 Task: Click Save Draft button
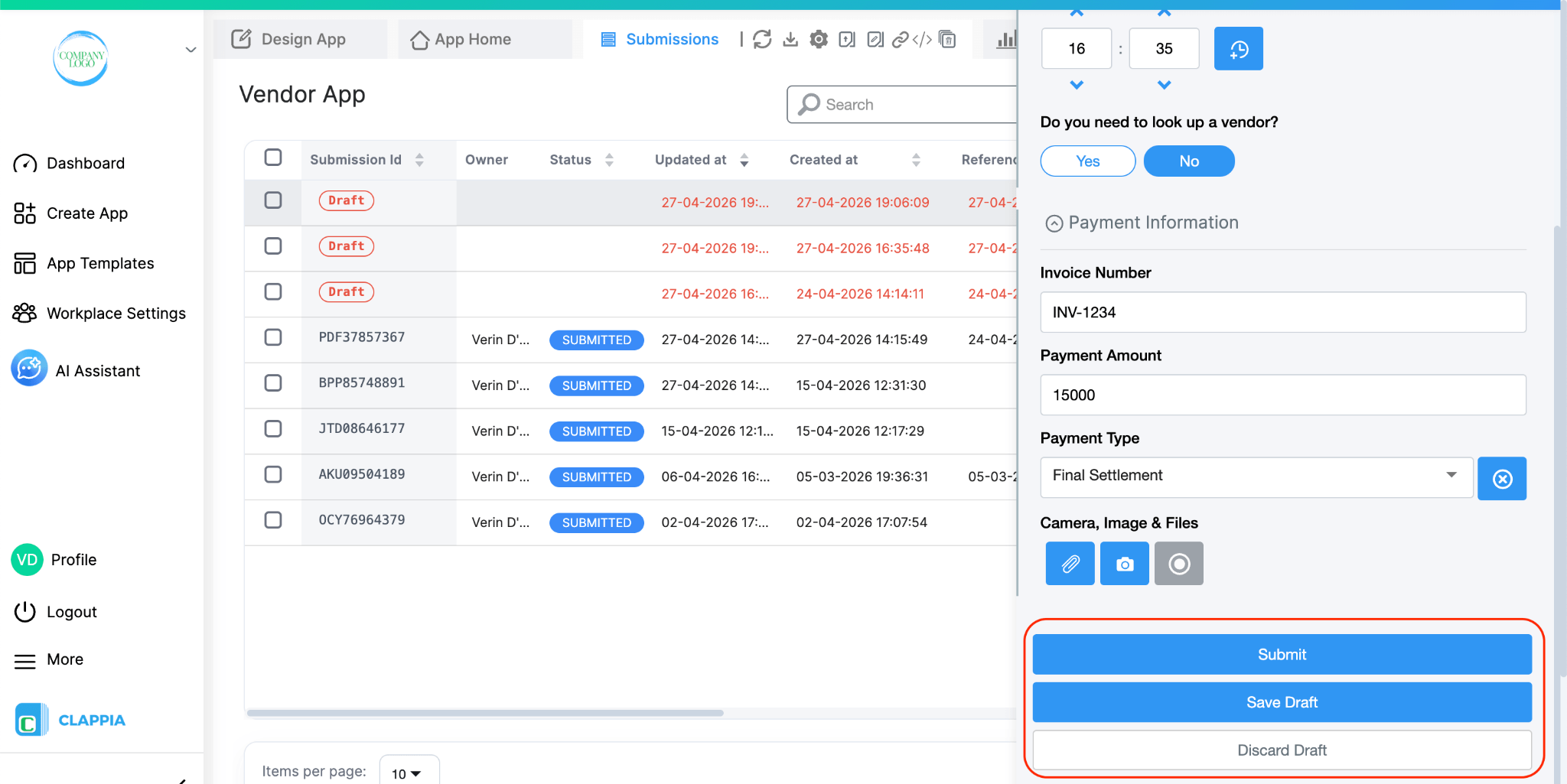pos(1282,702)
